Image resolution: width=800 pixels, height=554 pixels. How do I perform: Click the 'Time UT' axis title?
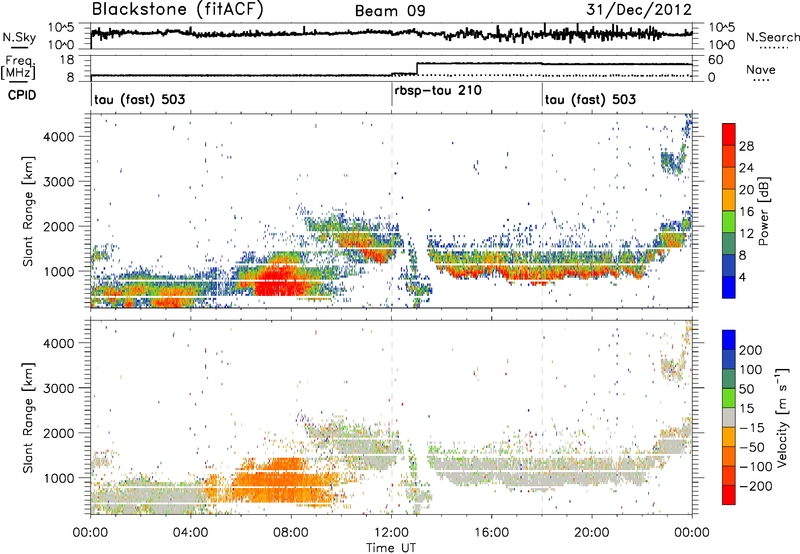(x=391, y=547)
